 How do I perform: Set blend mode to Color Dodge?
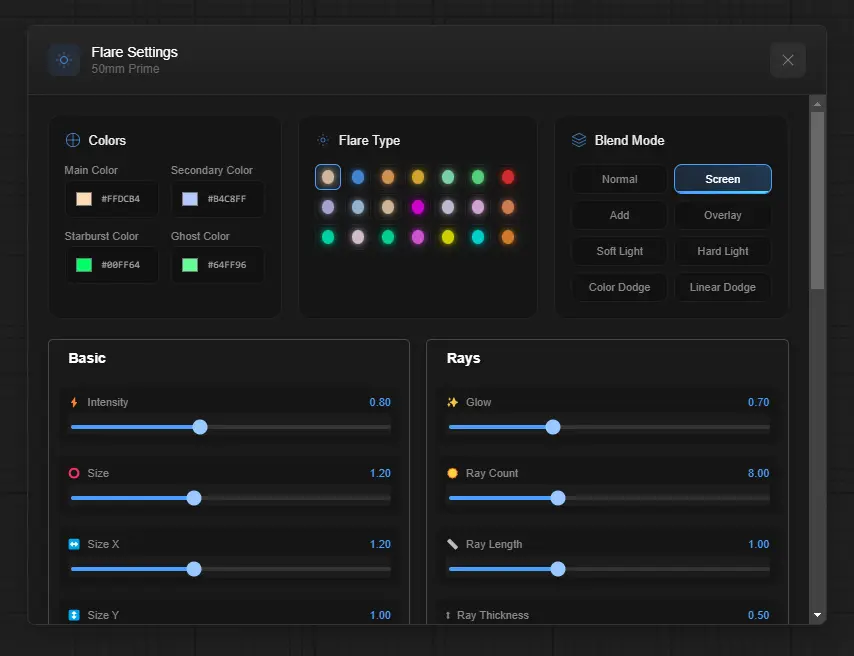pyautogui.click(x=619, y=288)
